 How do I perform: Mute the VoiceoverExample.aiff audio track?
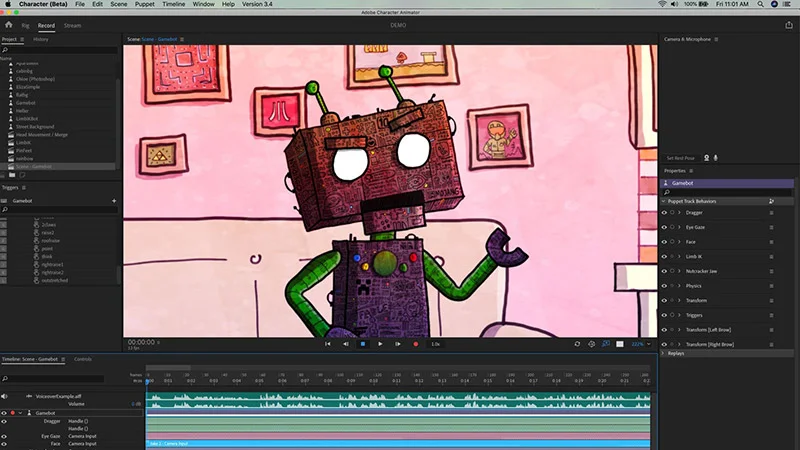pos(4,396)
